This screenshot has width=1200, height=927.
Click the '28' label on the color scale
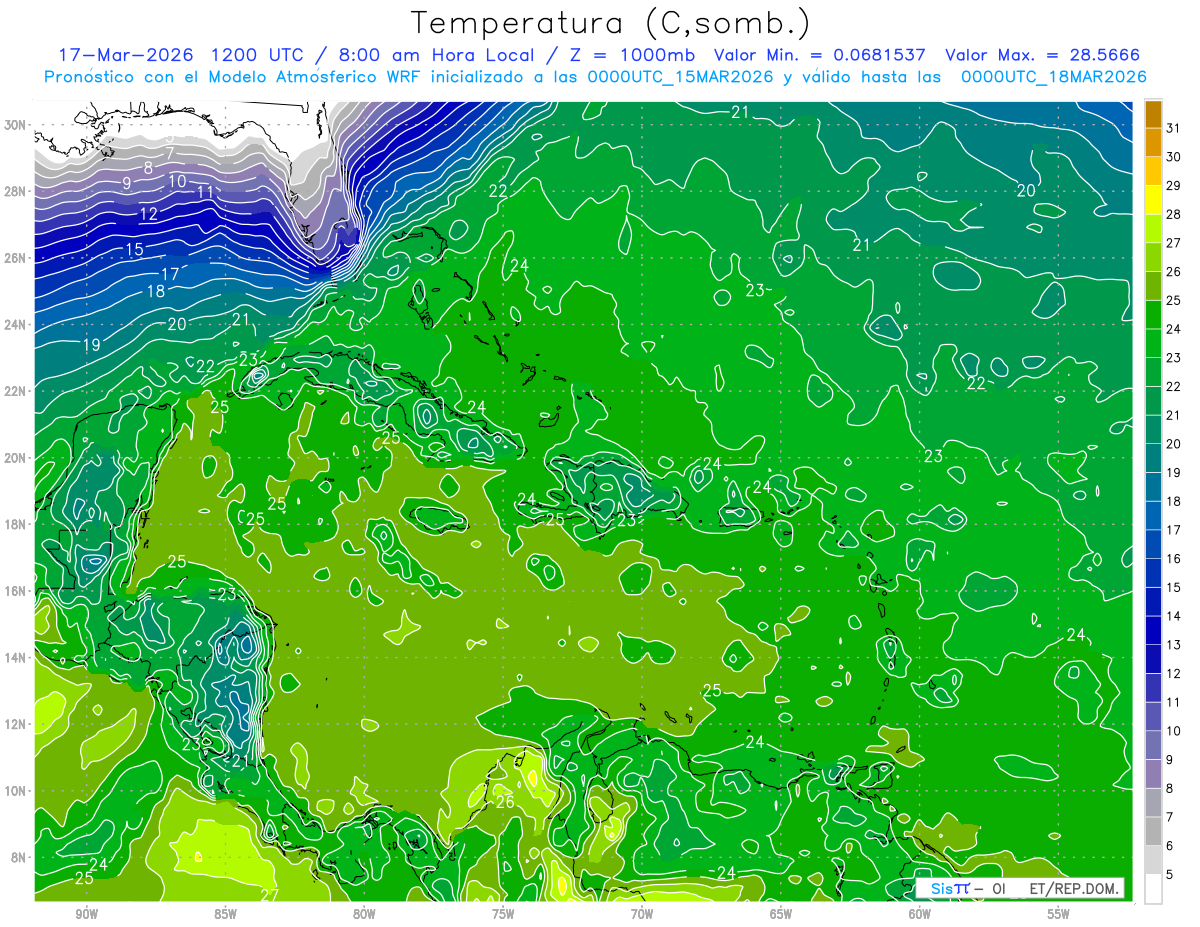pos(1174,214)
